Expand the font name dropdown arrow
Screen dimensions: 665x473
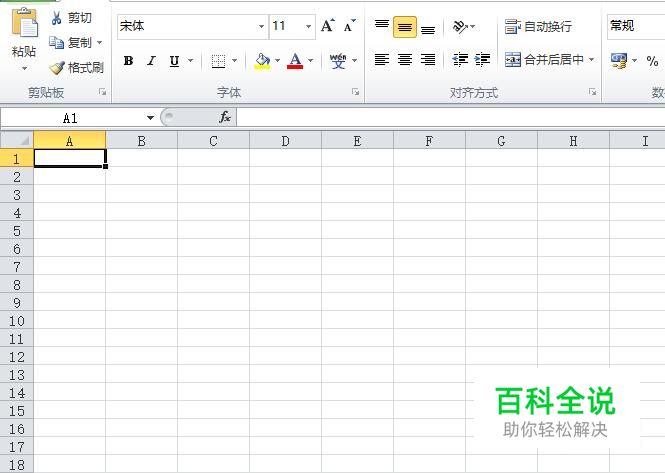[x=261, y=26]
